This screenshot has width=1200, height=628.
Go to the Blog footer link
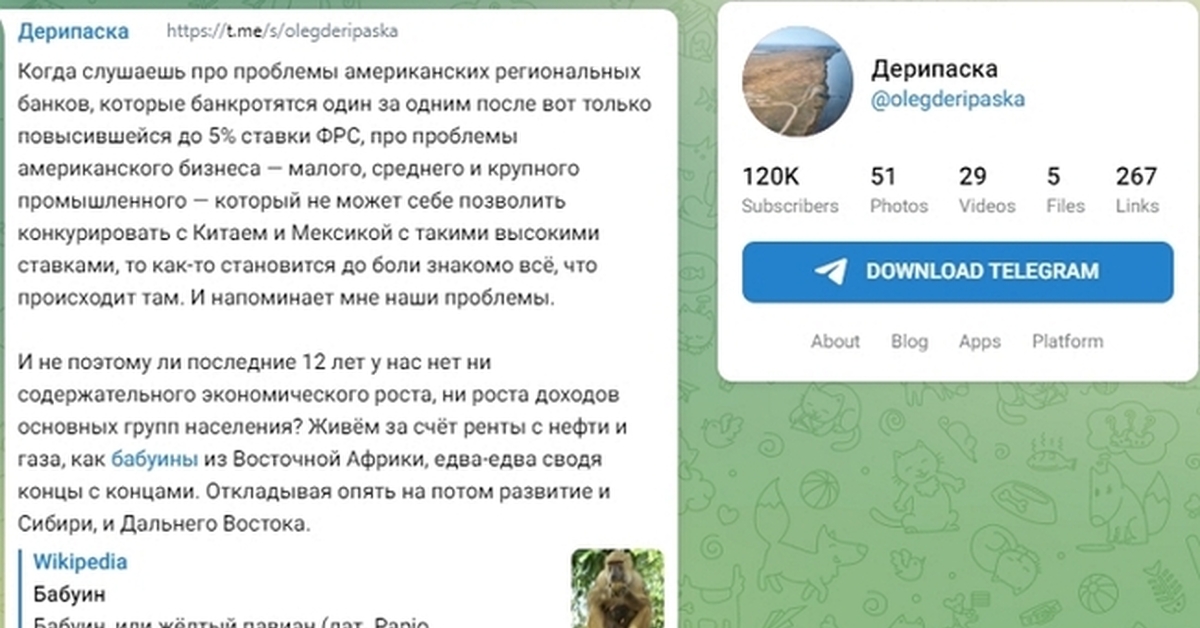pyautogui.click(x=909, y=341)
